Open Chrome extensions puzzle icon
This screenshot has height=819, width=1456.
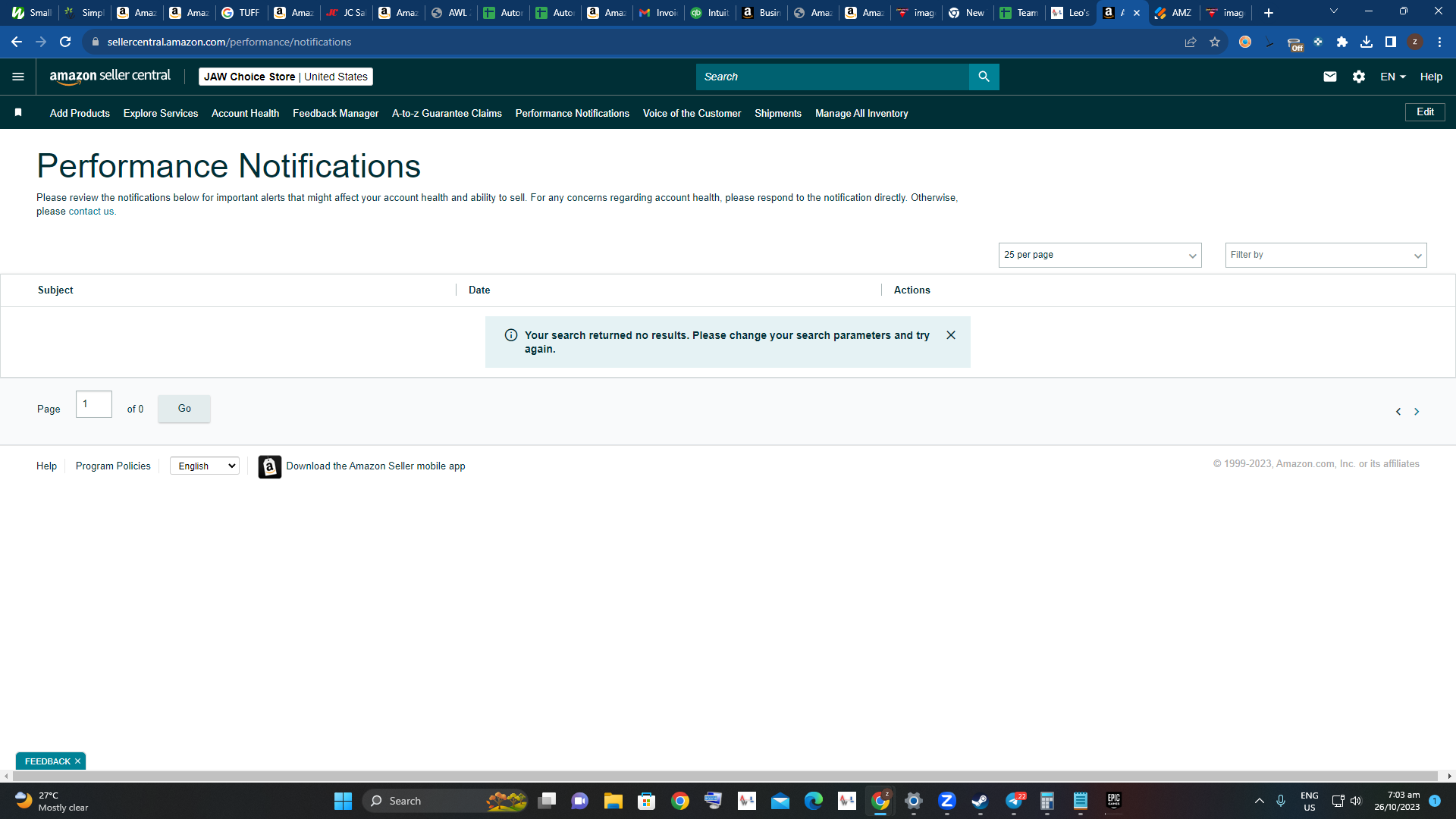point(1342,42)
